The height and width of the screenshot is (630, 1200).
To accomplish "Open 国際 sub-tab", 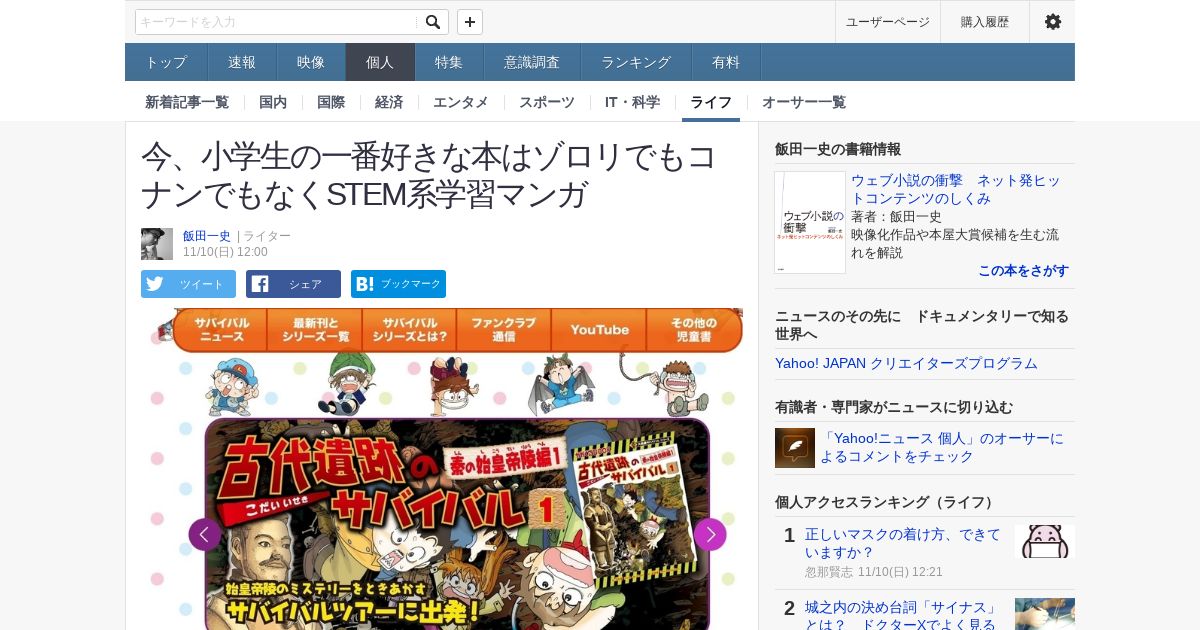I will pos(331,102).
